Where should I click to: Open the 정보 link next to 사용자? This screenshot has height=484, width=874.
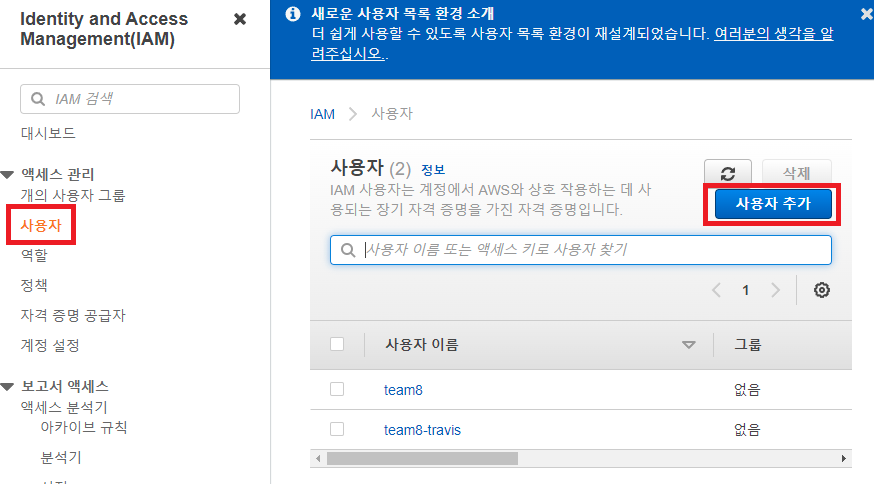tap(433, 170)
